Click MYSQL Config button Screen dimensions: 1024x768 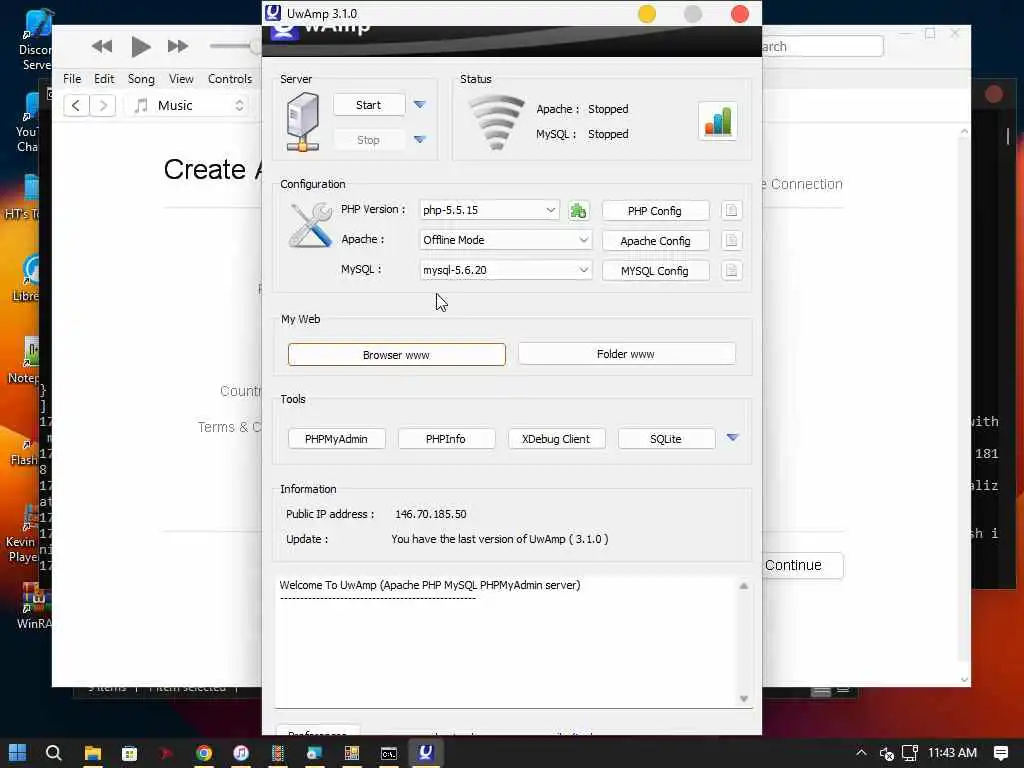[655, 271]
